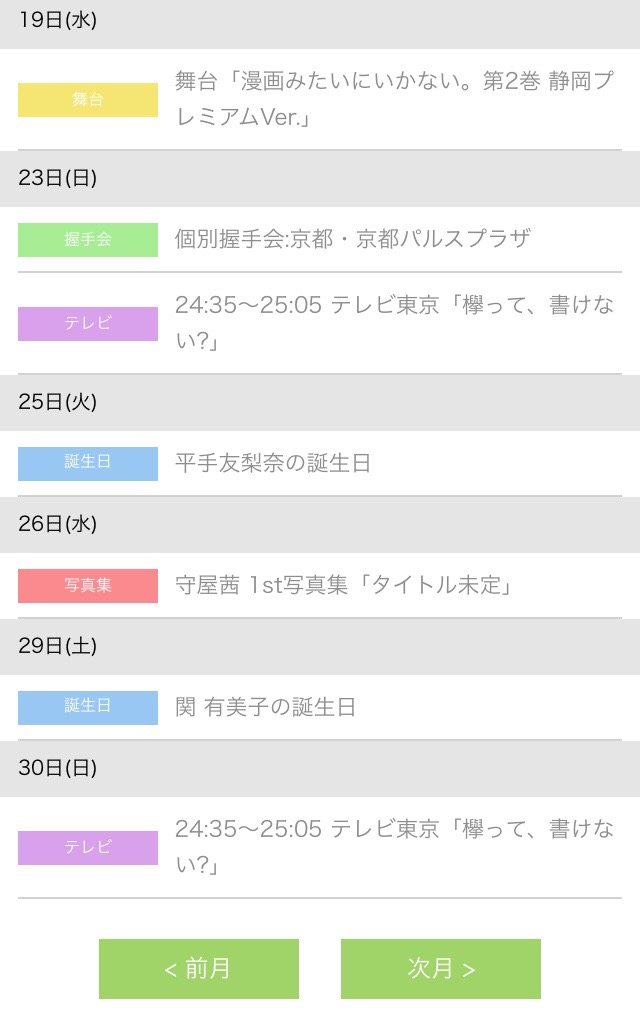Click the green 握手会 category tag
Viewport: 640px width, 1020px height.
[88, 239]
